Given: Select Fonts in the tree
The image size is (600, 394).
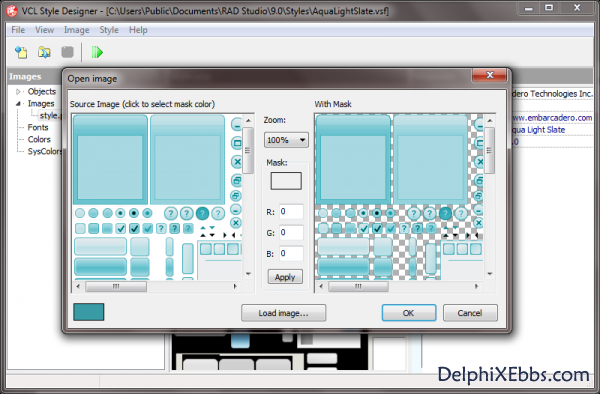Looking at the screenshot, I should tap(38, 127).
